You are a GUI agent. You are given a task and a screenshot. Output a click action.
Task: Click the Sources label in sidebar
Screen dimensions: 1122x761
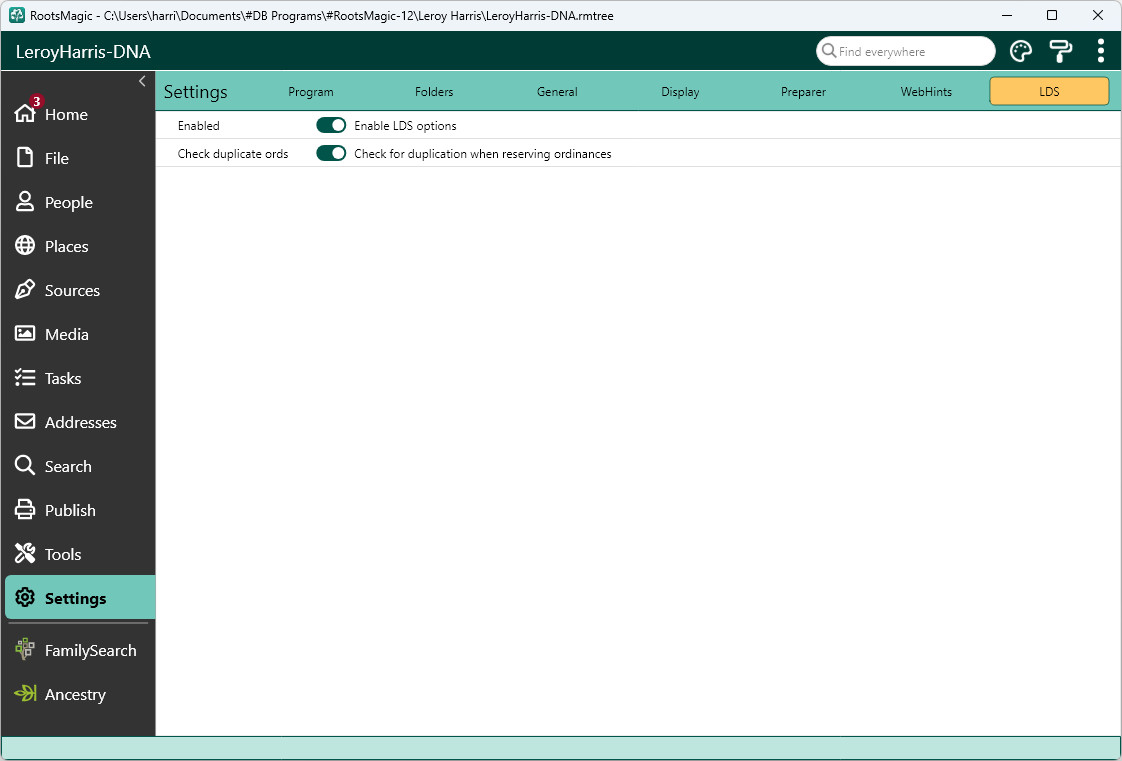tap(72, 290)
